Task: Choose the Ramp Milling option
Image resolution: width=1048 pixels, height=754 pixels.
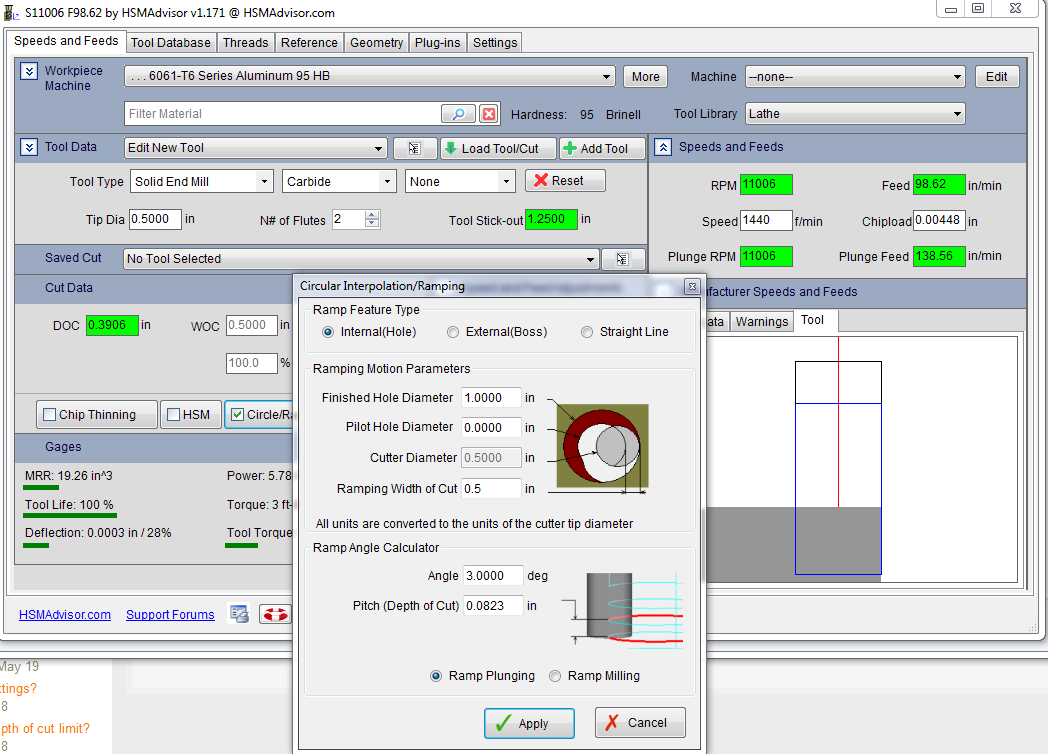Action: point(556,676)
